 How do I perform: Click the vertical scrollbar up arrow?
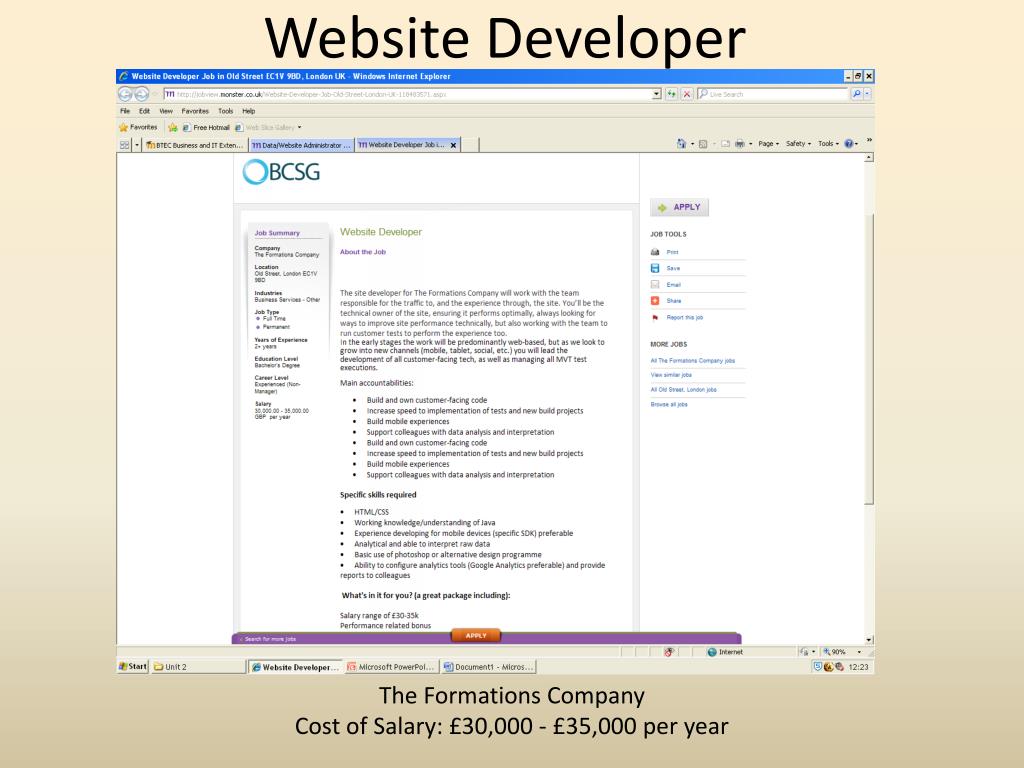tap(869, 157)
